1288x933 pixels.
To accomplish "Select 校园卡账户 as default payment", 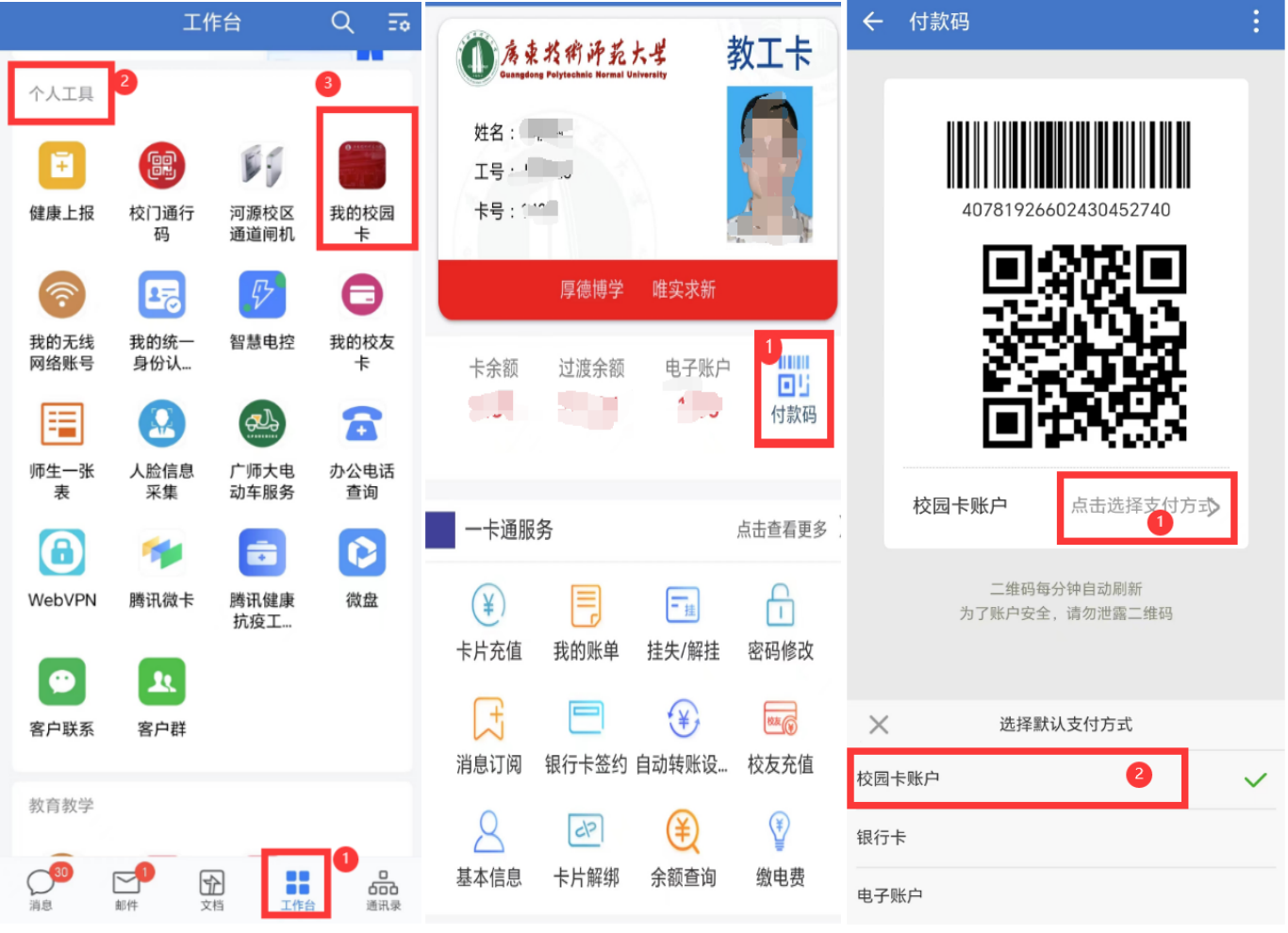I will click(x=1065, y=778).
